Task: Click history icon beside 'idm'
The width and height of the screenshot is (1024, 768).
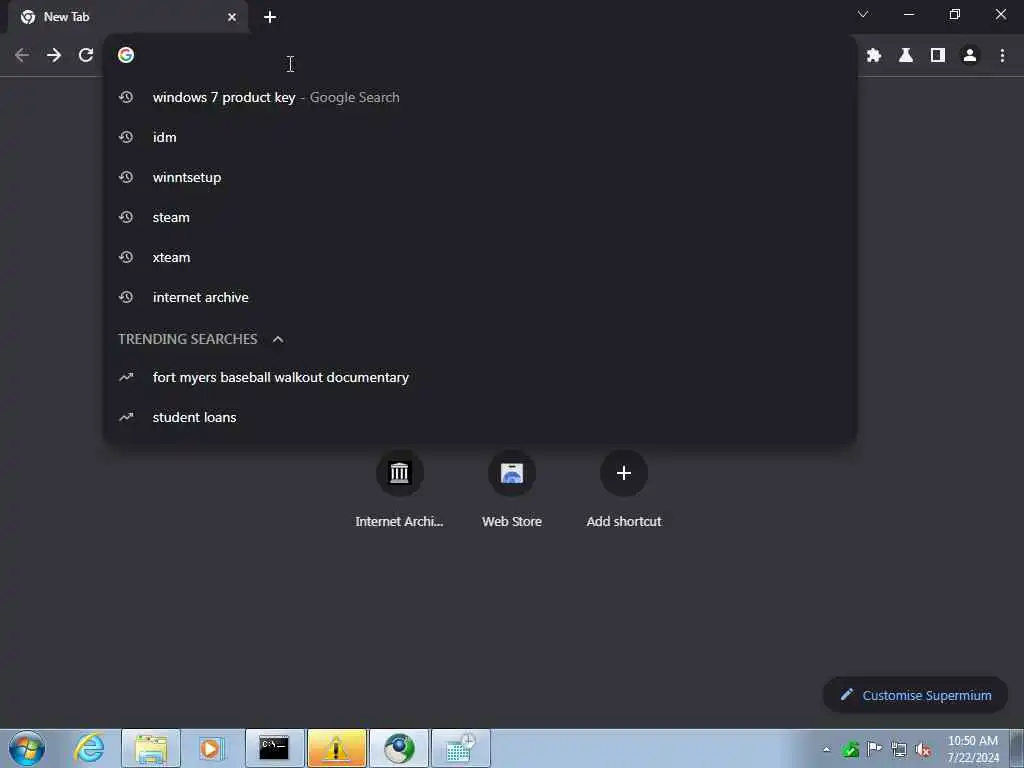Action: (126, 137)
